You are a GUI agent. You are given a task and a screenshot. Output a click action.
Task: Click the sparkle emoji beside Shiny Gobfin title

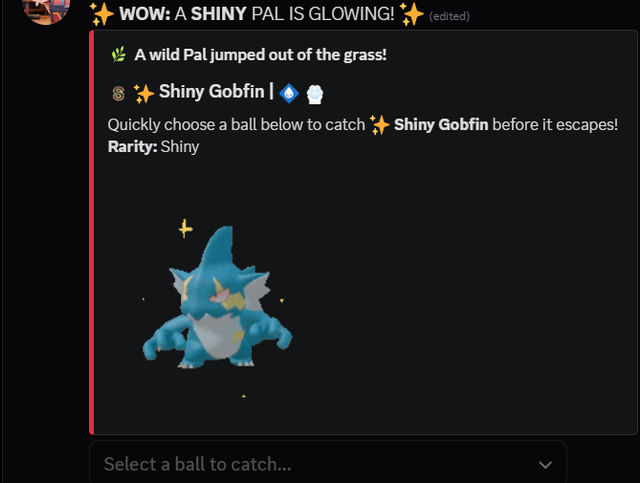point(144,93)
